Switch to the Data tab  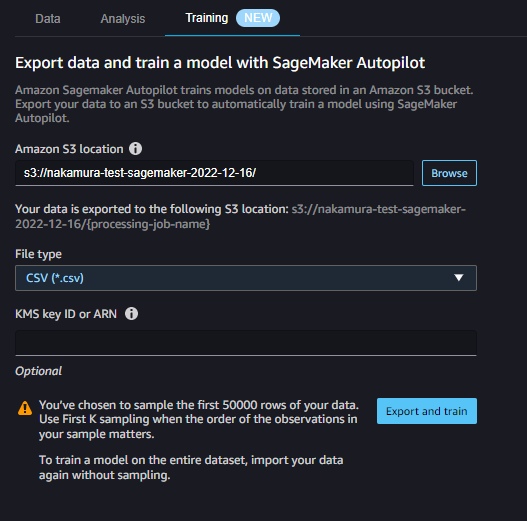[48, 18]
